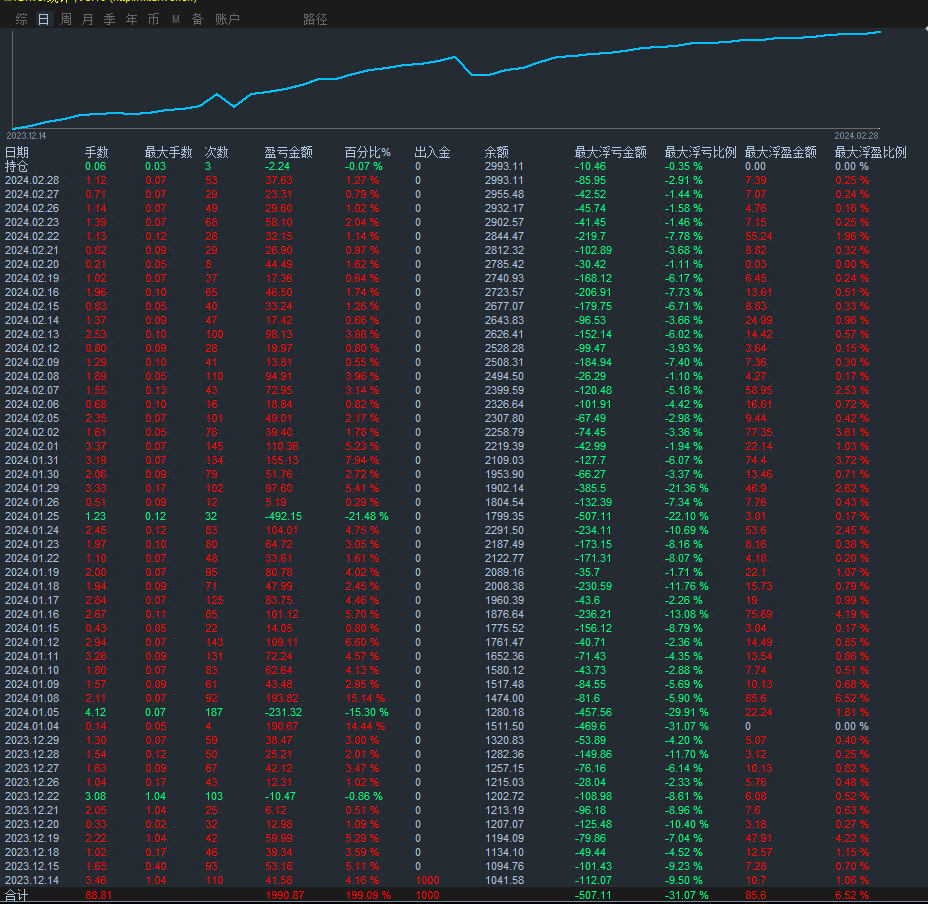928x904 pixels.
Task: Click the 路径 path button
Action: click(315, 20)
